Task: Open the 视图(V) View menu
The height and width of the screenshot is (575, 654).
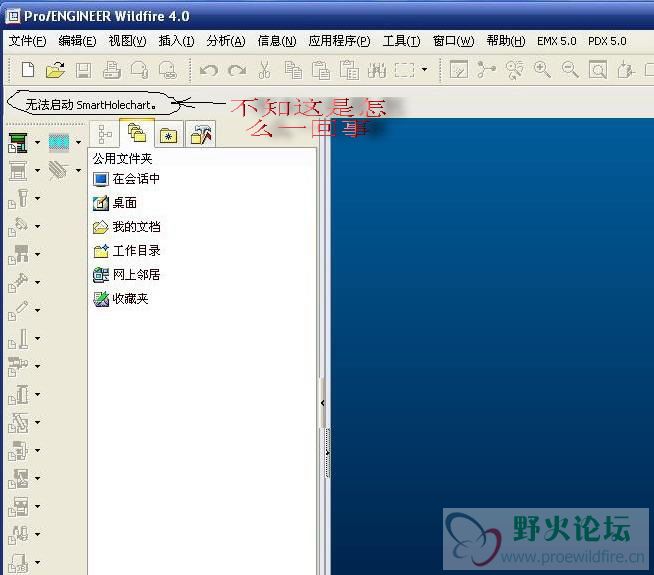Action: [127, 41]
